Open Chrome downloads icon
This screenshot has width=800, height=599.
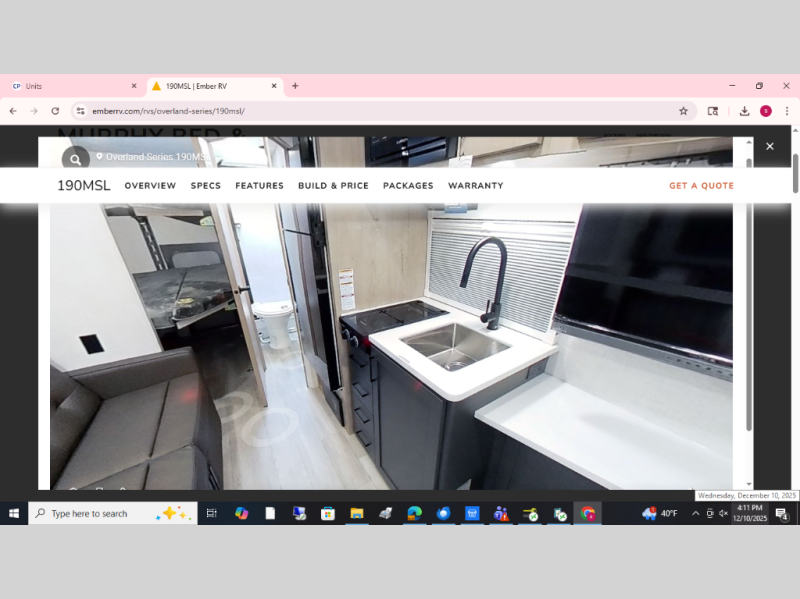[x=744, y=111]
